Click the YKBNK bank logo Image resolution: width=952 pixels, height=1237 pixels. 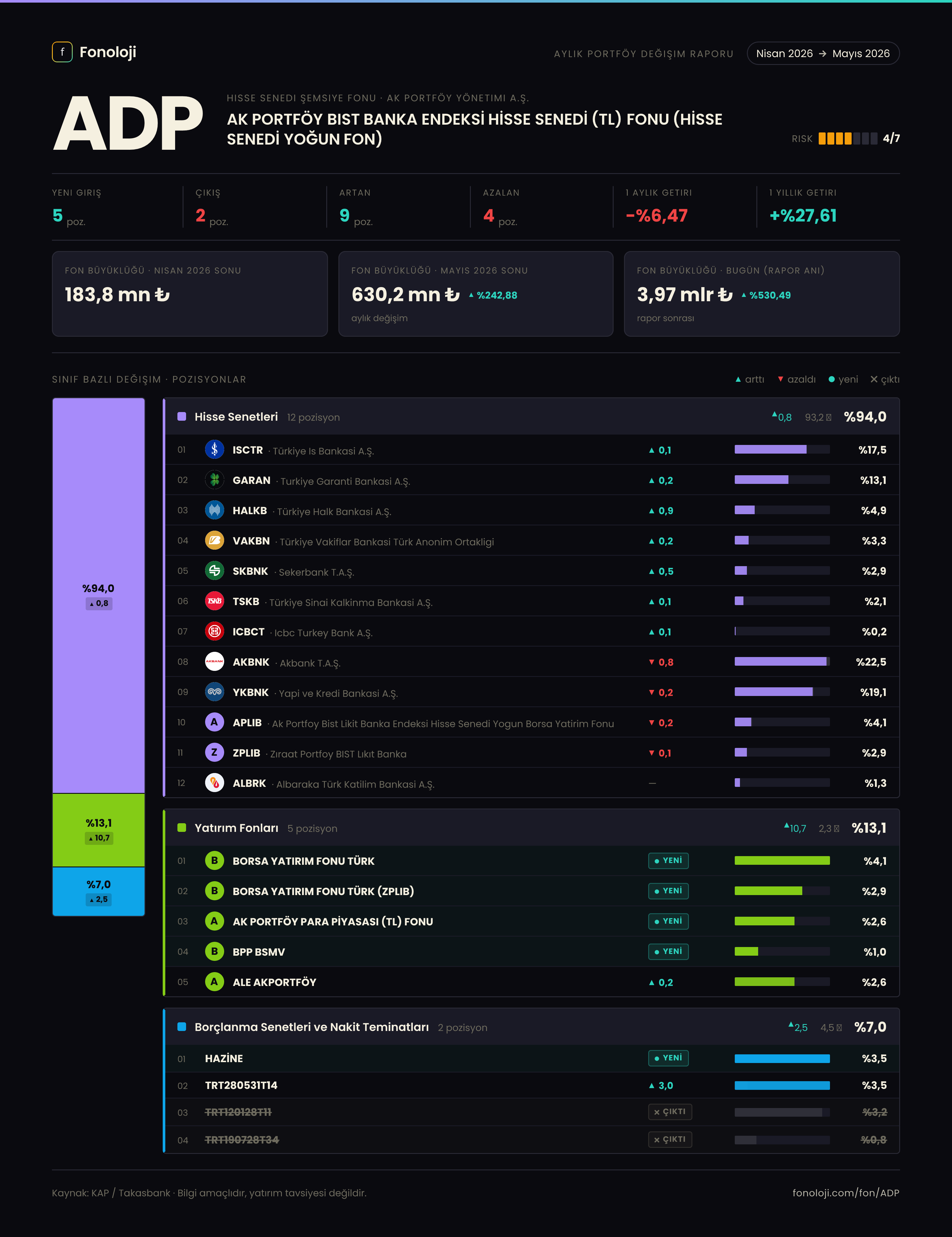tap(214, 692)
